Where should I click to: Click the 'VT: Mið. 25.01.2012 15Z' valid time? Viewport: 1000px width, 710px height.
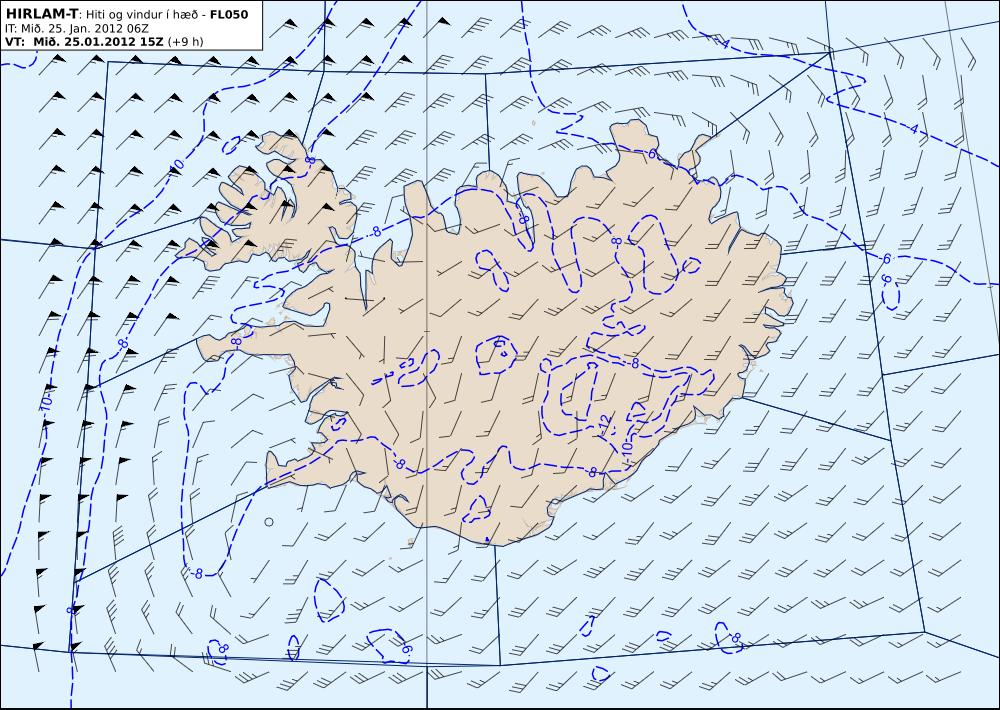(x=85, y=41)
